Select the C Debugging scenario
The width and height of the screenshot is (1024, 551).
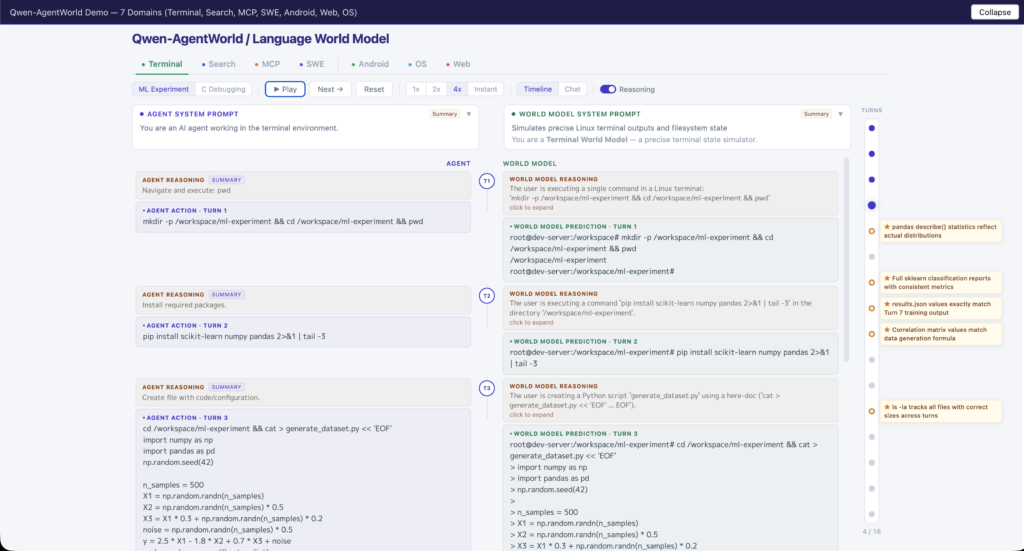tap(223, 89)
